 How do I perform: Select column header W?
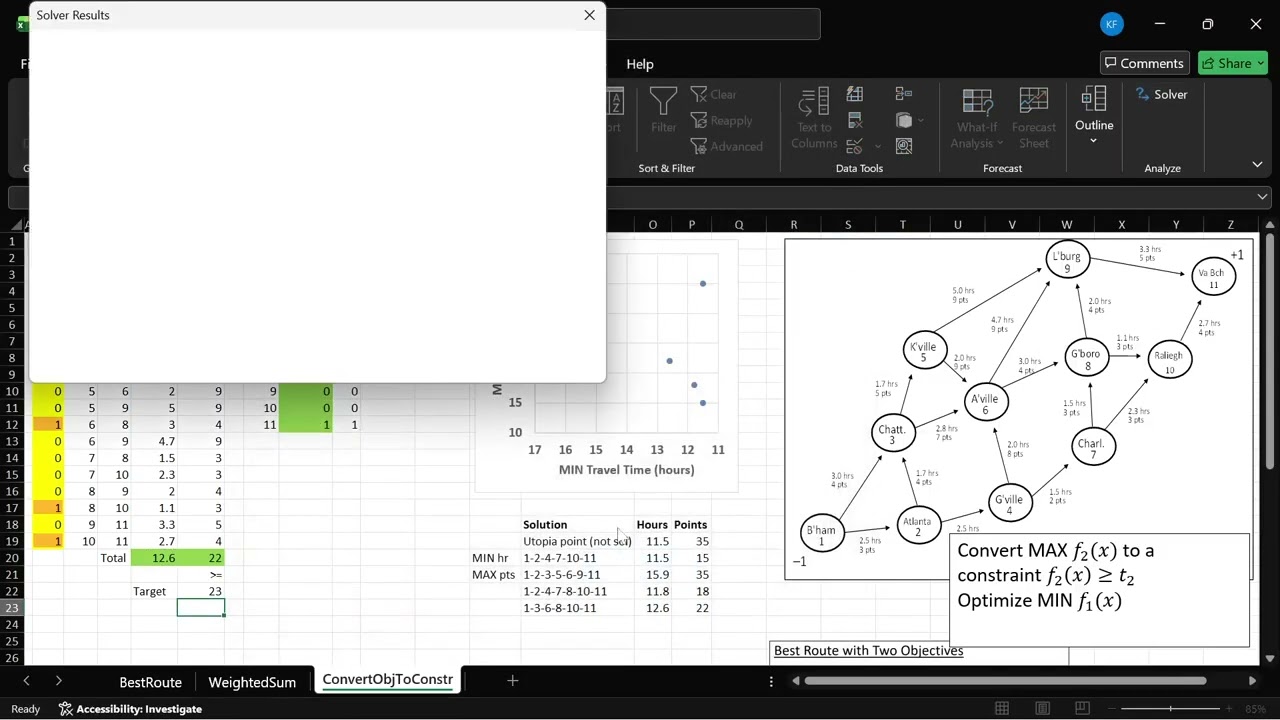pyautogui.click(x=1066, y=224)
